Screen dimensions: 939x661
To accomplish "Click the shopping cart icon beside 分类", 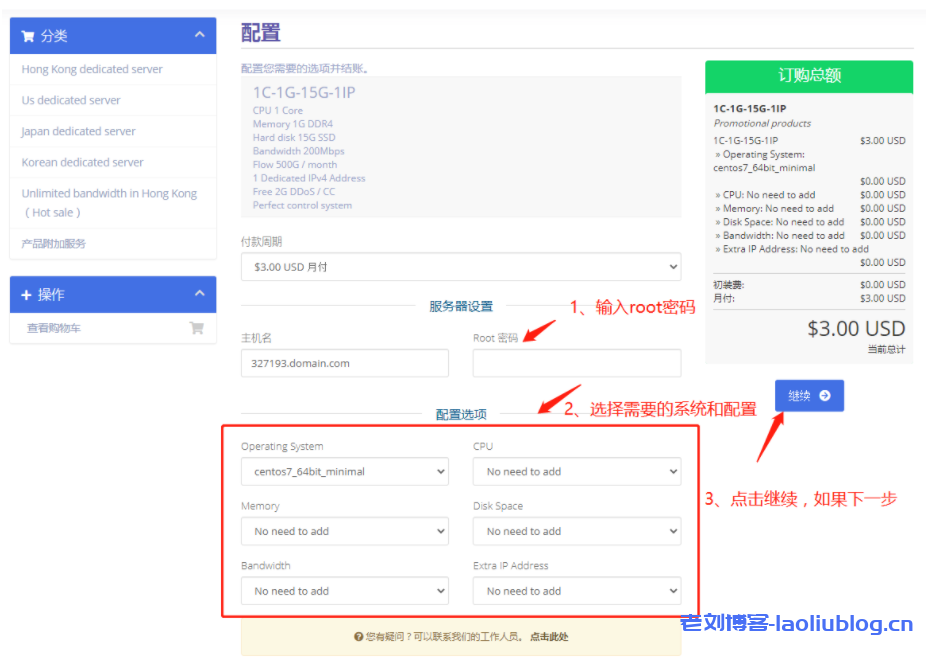I will coord(27,36).
